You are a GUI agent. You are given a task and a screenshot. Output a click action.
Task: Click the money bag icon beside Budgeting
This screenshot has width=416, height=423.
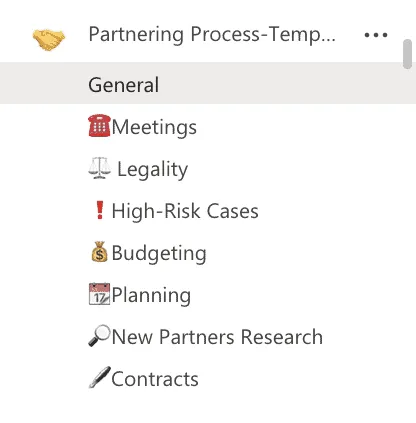click(99, 252)
